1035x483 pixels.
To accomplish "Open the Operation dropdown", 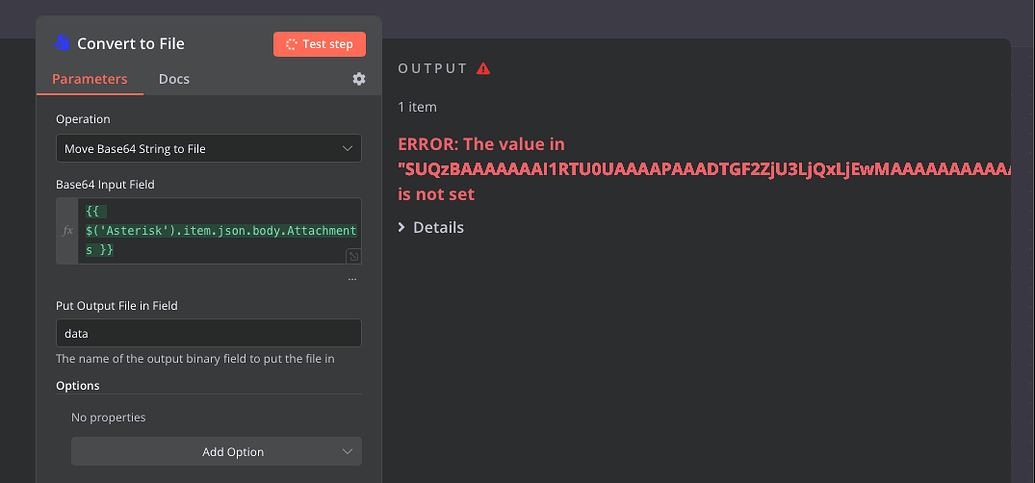I will (x=209, y=148).
